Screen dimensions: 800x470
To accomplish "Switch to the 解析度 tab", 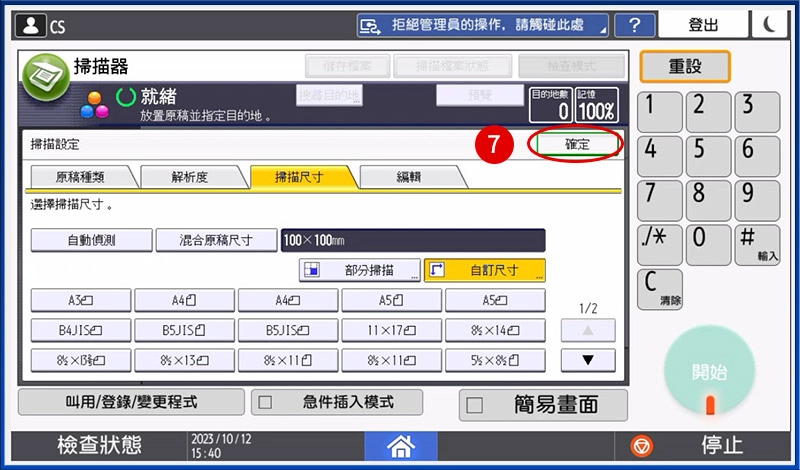I will pos(188,177).
